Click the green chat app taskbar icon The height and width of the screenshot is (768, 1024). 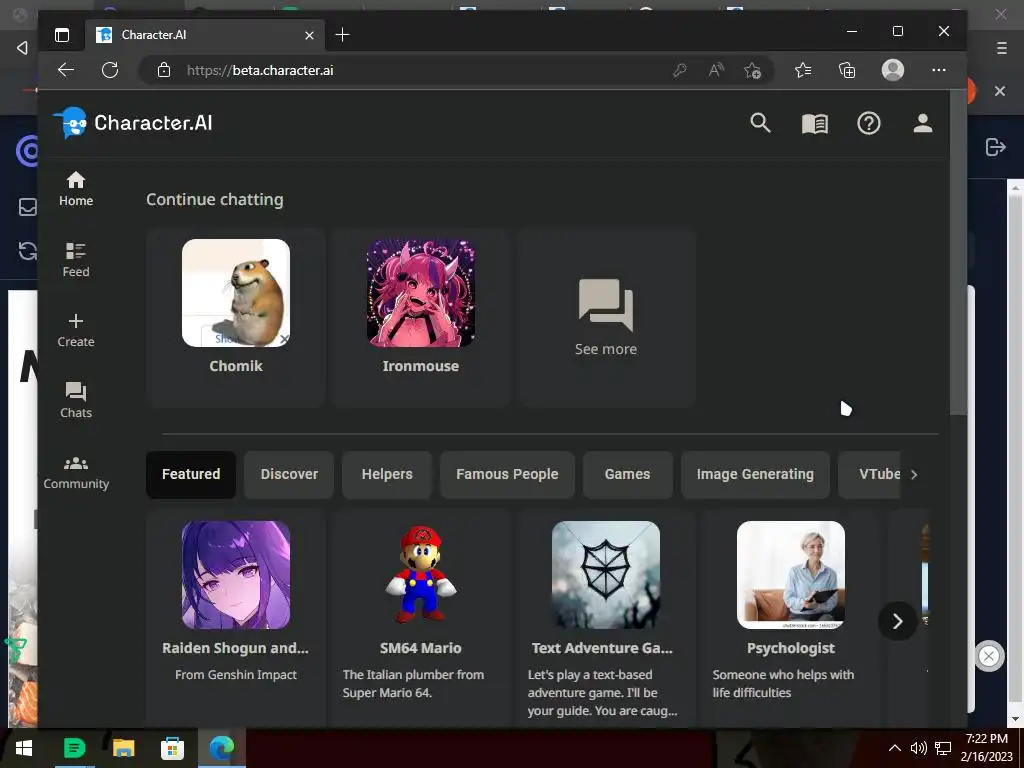point(74,748)
